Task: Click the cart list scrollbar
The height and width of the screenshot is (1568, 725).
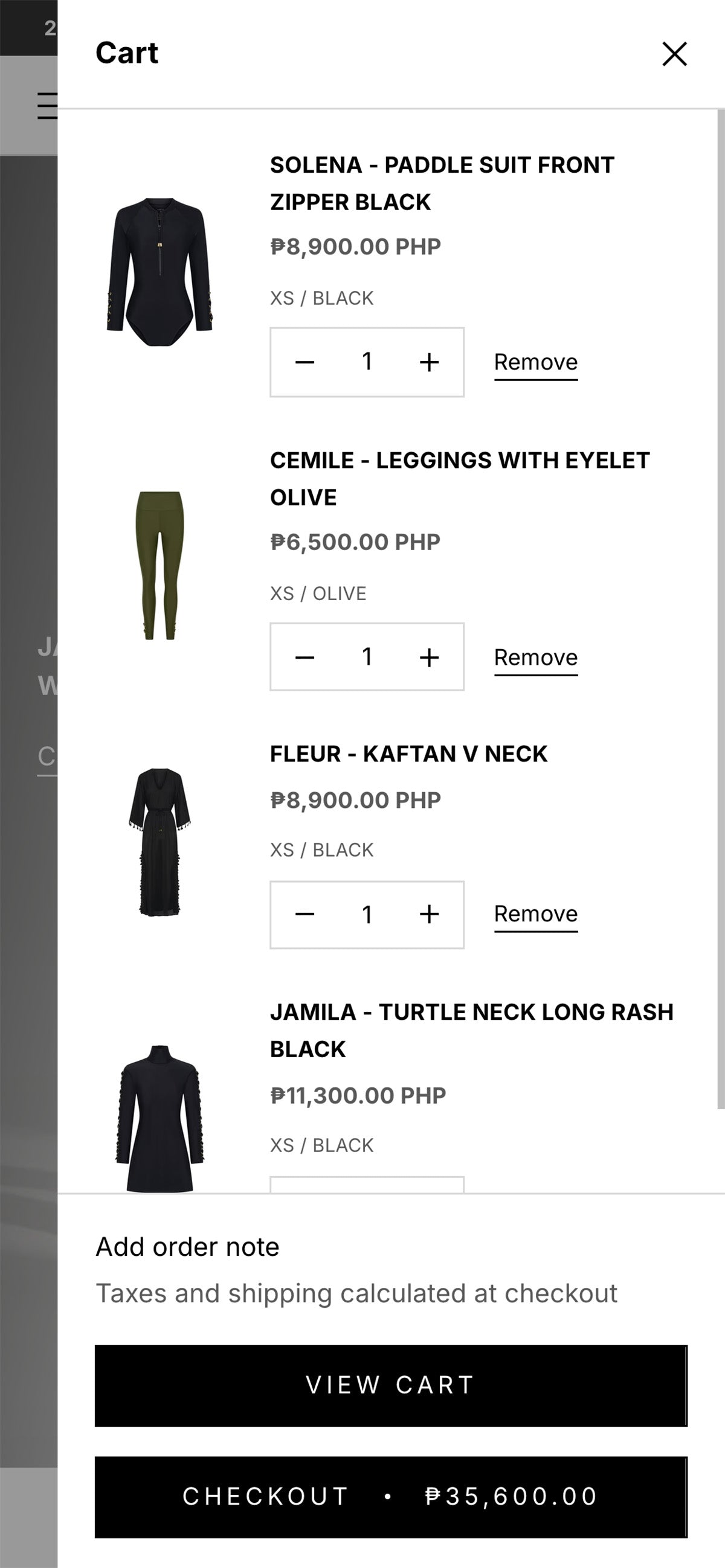Action: tap(721, 609)
